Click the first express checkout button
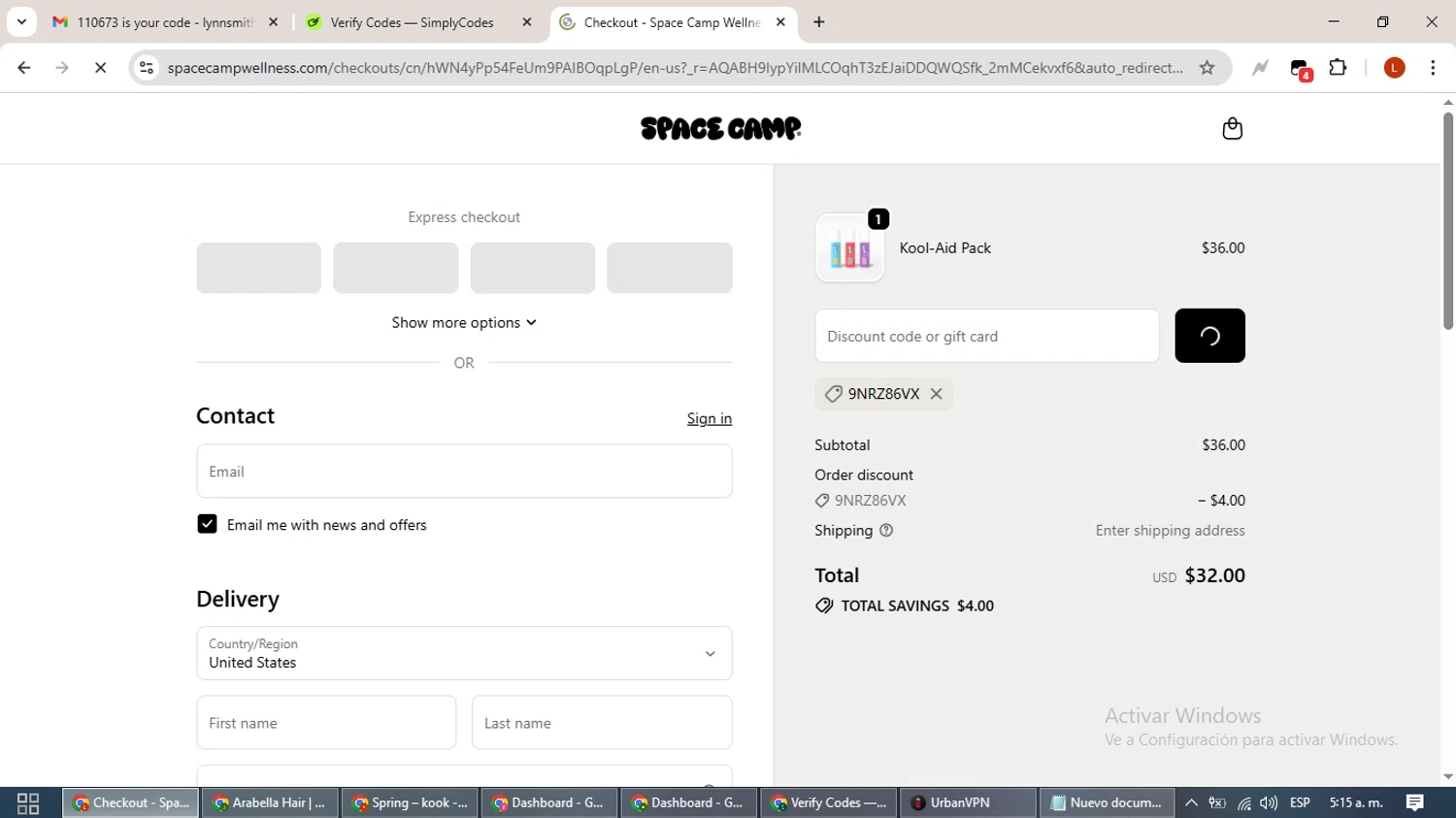The width and height of the screenshot is (1456, 818). point(258,268)
